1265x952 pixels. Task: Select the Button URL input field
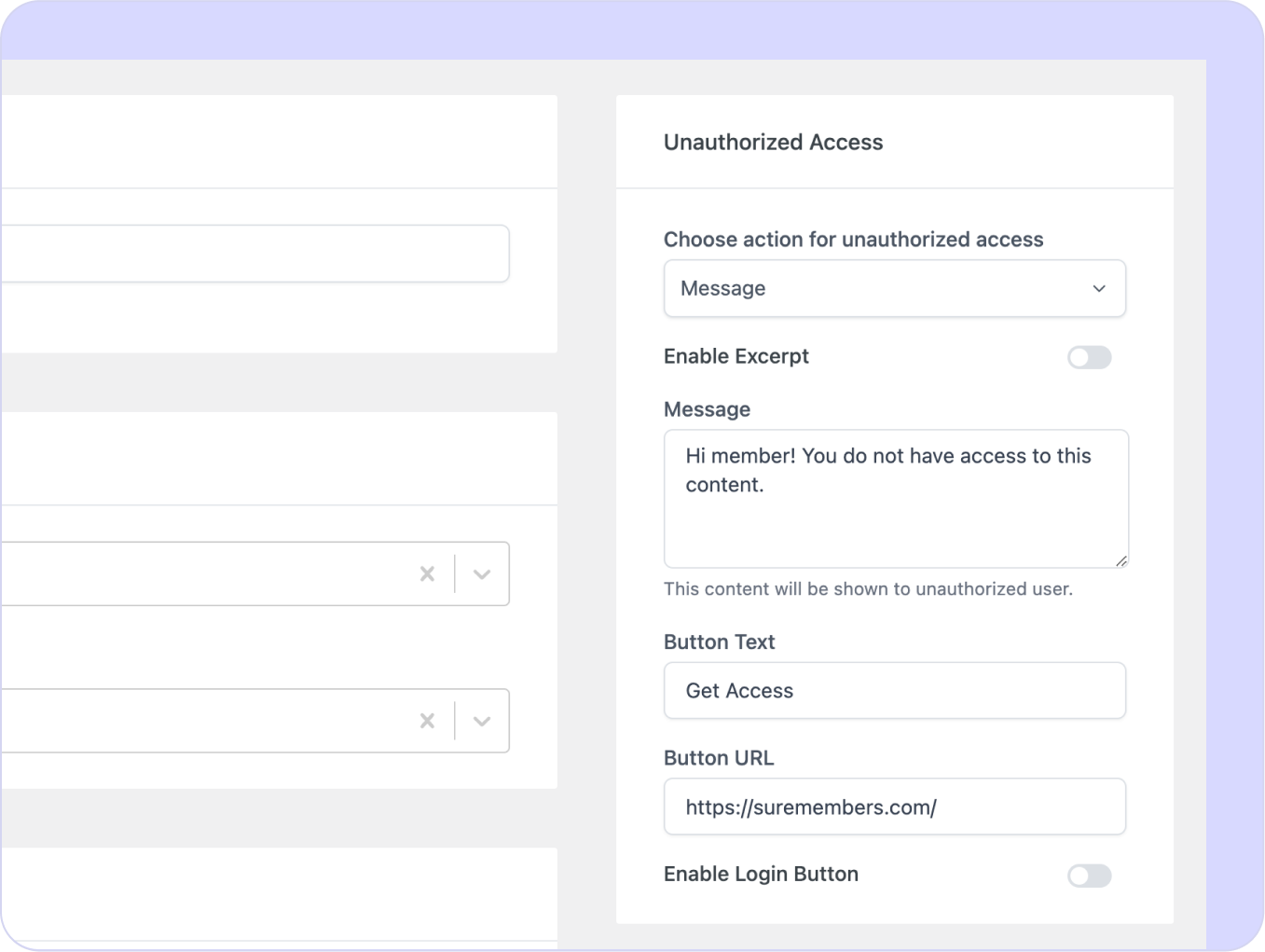893,807
